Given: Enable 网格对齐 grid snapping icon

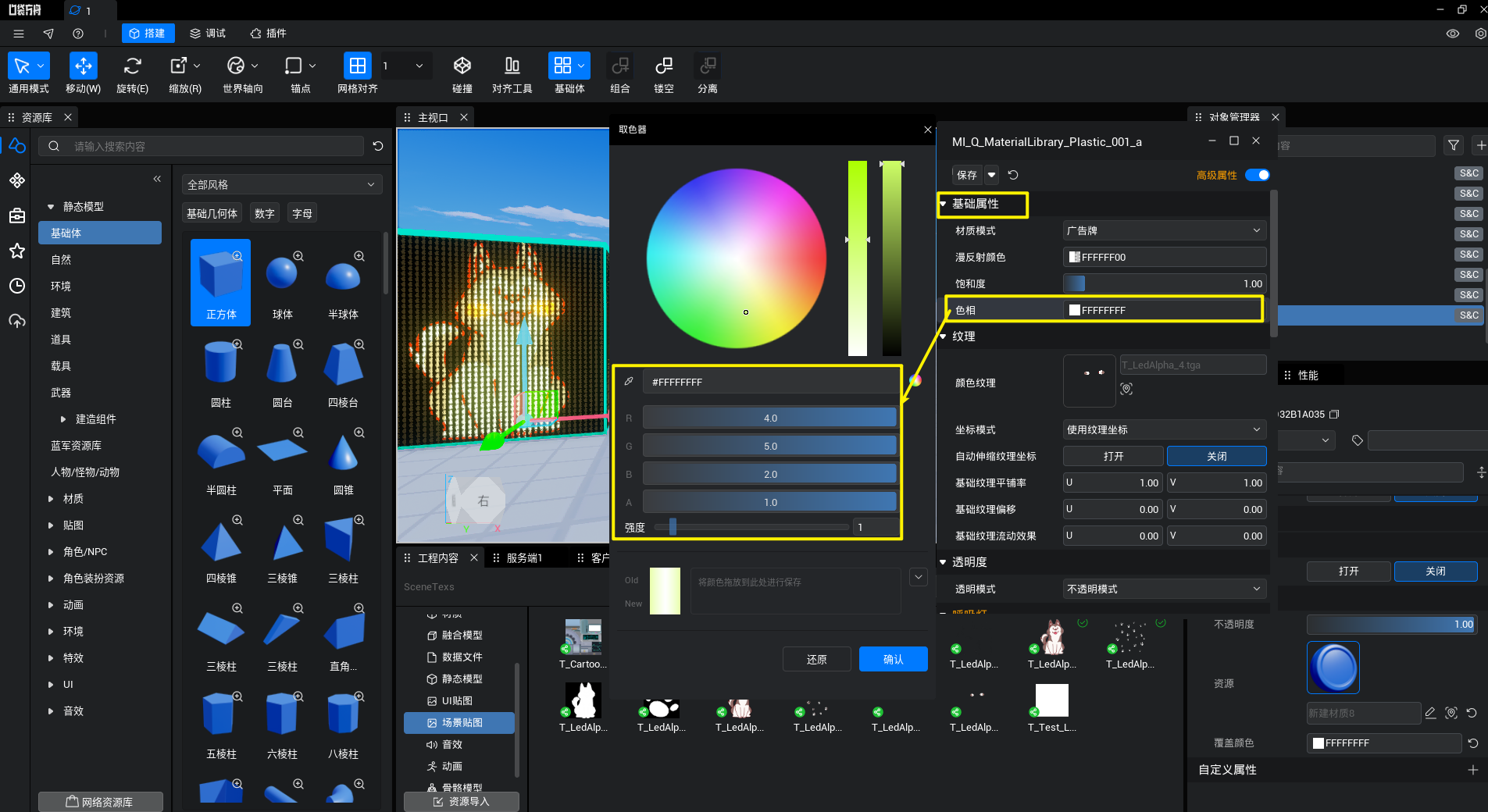Looking at the screenshot, I should pyautogui.click(x=357, y=66).
